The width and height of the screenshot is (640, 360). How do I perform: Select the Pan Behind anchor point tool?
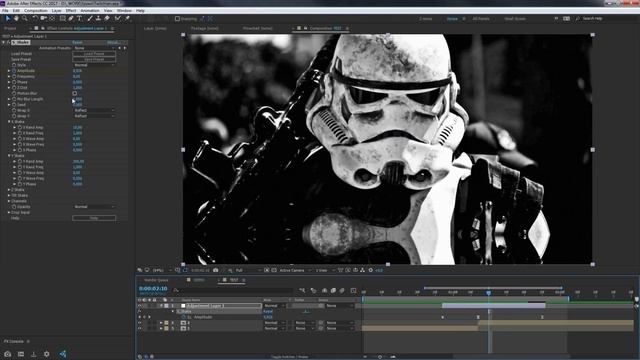(x=52, y=18)
